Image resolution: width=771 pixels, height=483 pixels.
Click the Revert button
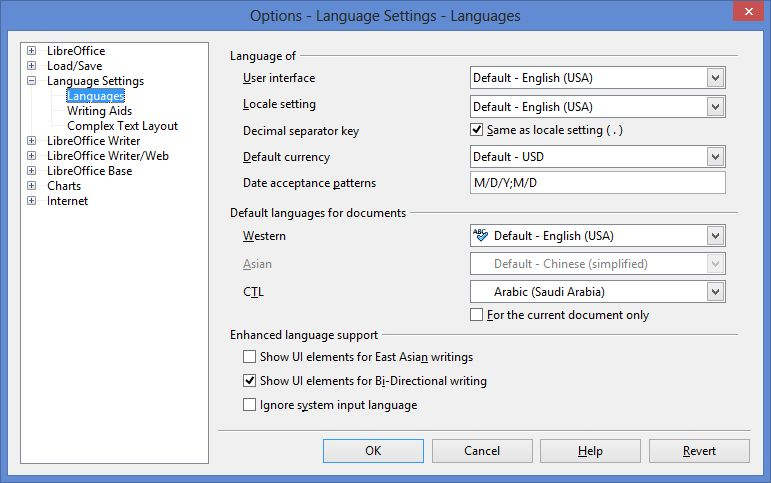point(699,451)
